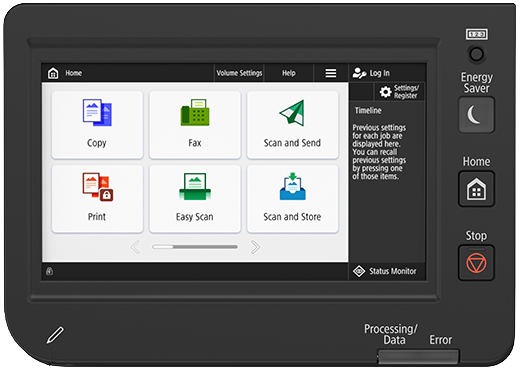The width and height of the screenshot is (520, 370).
Task: Tap the Processing/Data indicator label
Action: [391, 334]
